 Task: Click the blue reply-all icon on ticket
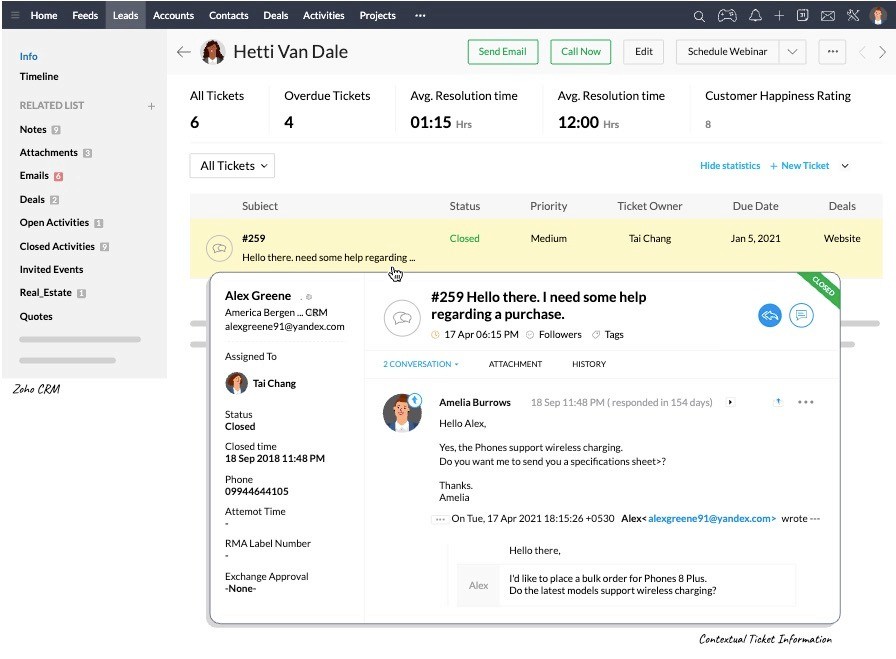point(770,315)
